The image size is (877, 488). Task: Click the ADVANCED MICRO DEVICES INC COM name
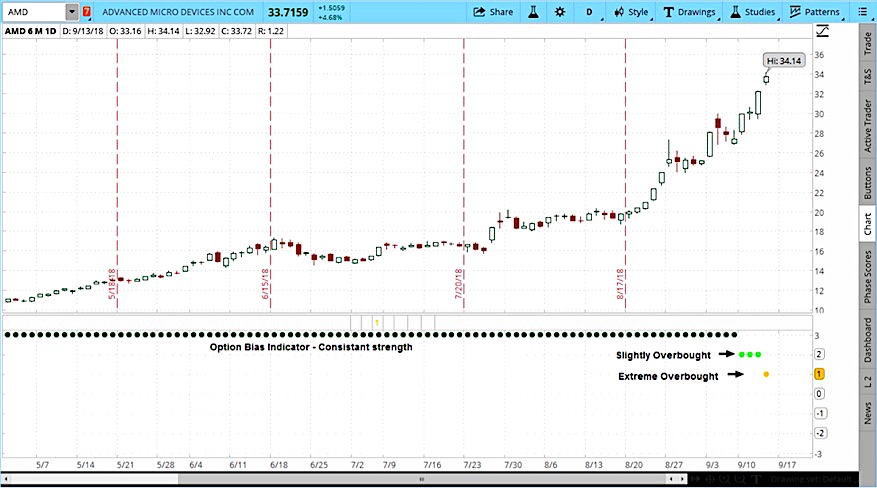(x=178, y=12)
